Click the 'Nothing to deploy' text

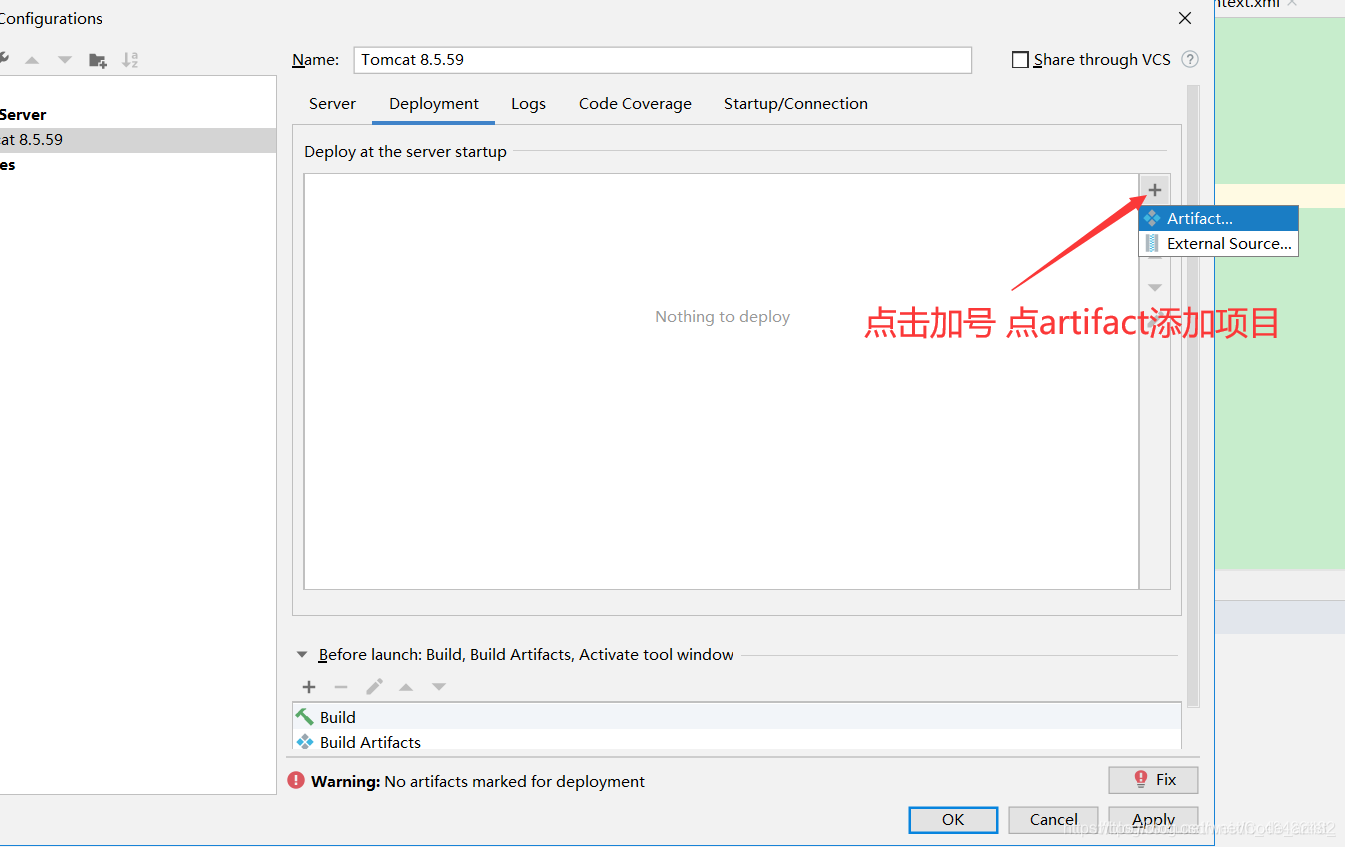coord(723,317)
